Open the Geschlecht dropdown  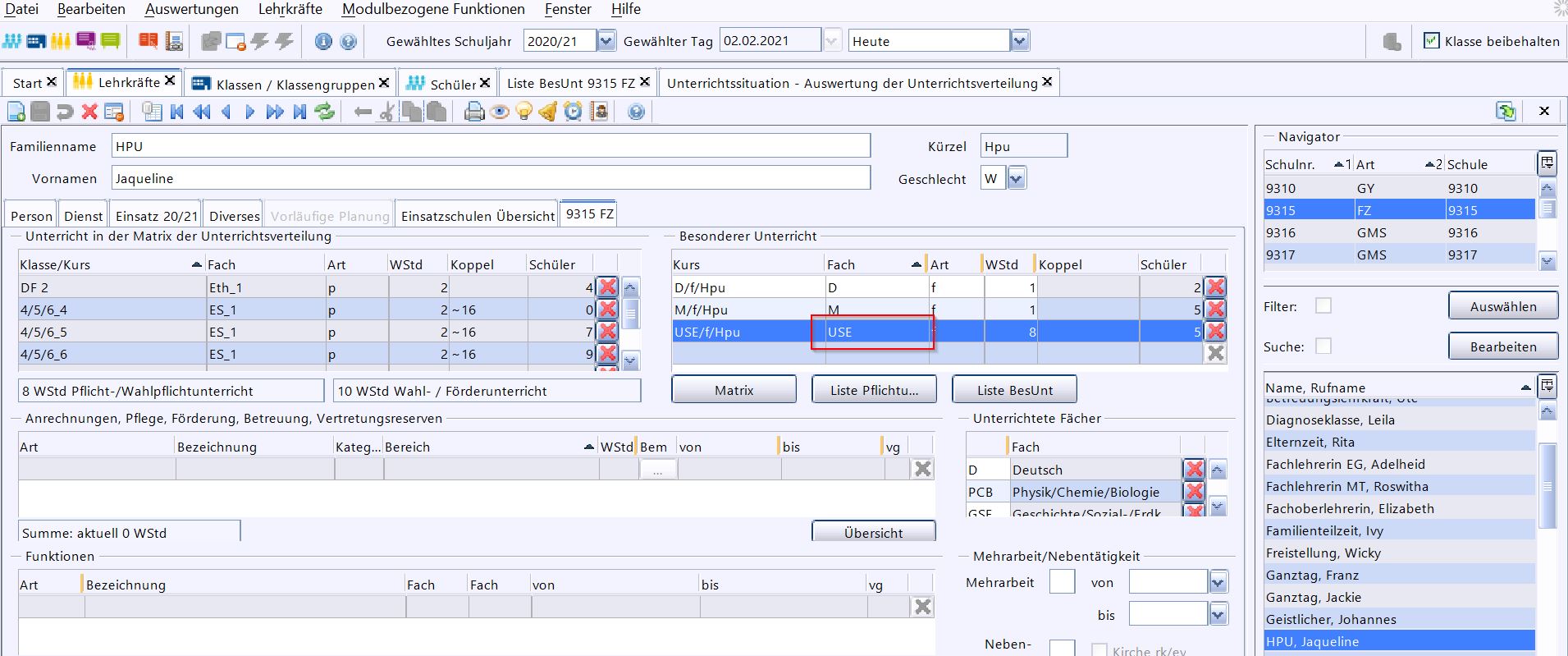click(1017, 178)
